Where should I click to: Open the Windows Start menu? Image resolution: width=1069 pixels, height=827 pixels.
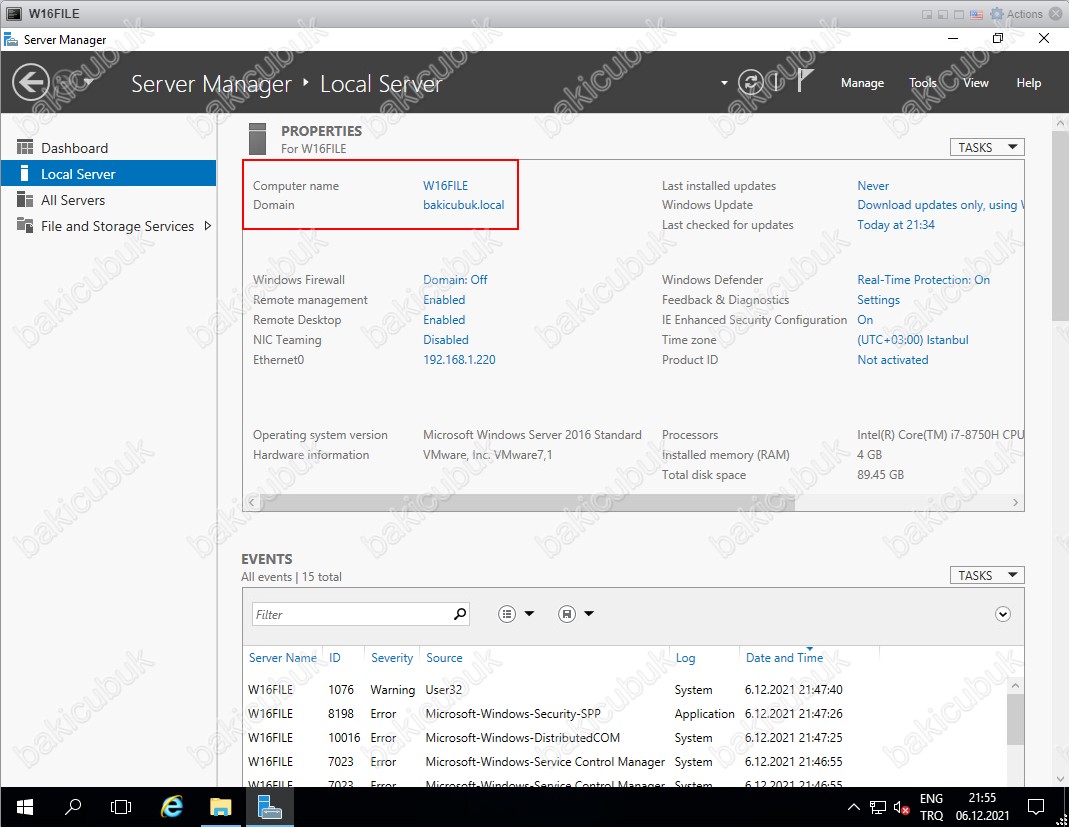coord(25,807)
